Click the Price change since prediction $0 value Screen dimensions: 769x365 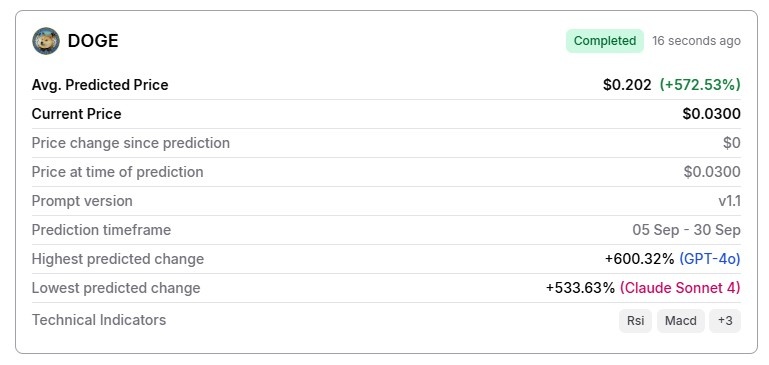(732, 143)
